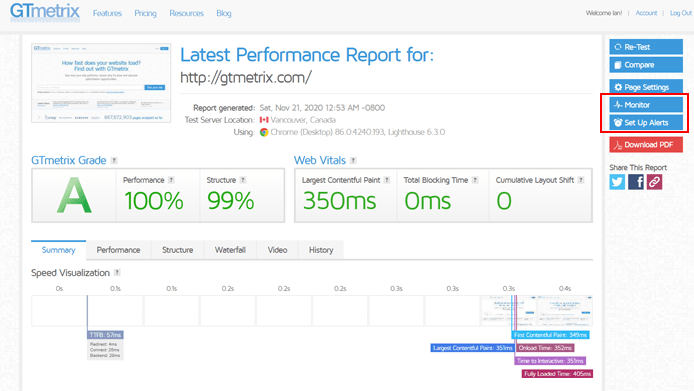Open Page Settings
694x391 pixels.
pyautogui.click(x=646, y=87)
